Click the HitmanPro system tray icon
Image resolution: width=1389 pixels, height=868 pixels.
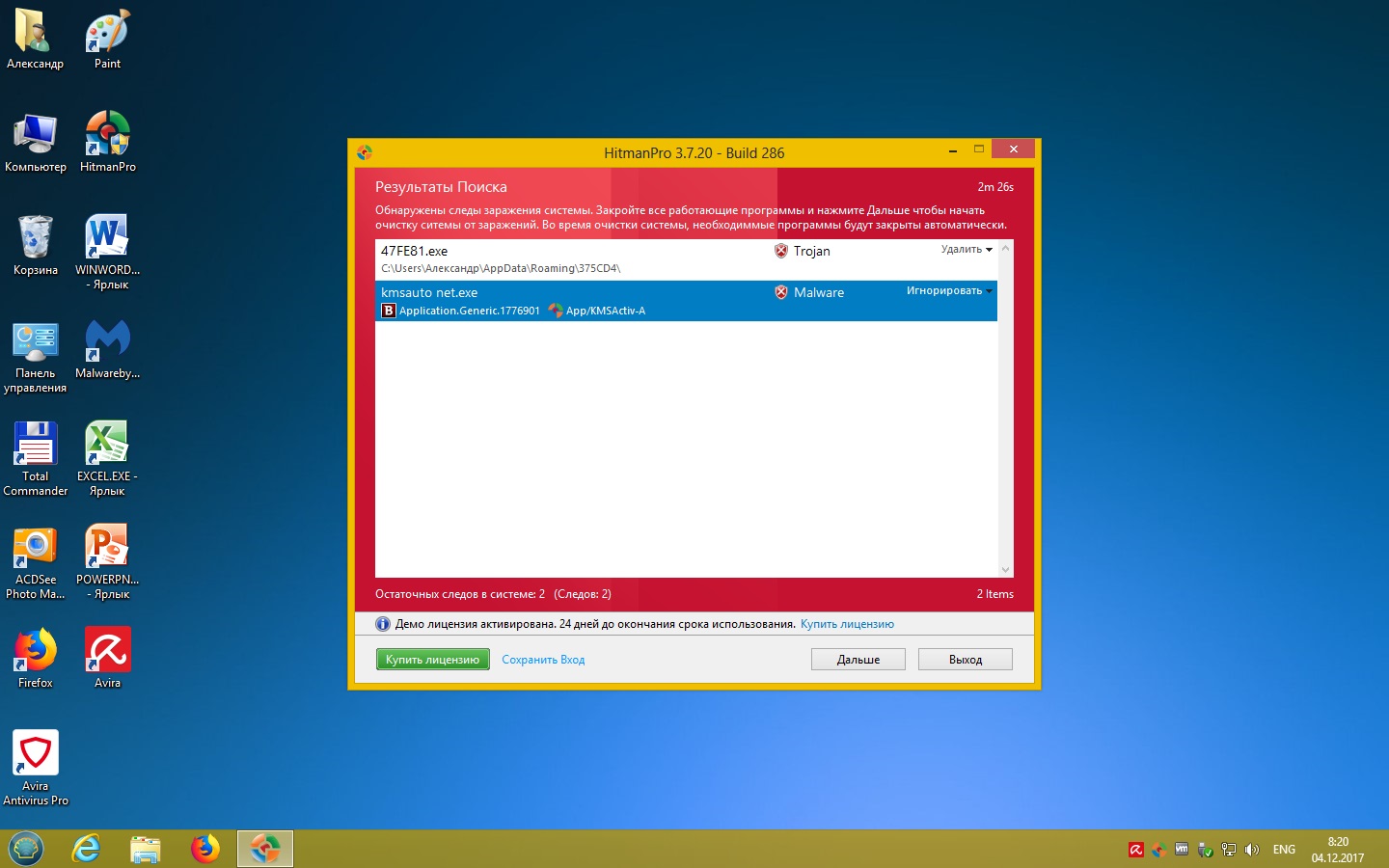pos(1158,850)
